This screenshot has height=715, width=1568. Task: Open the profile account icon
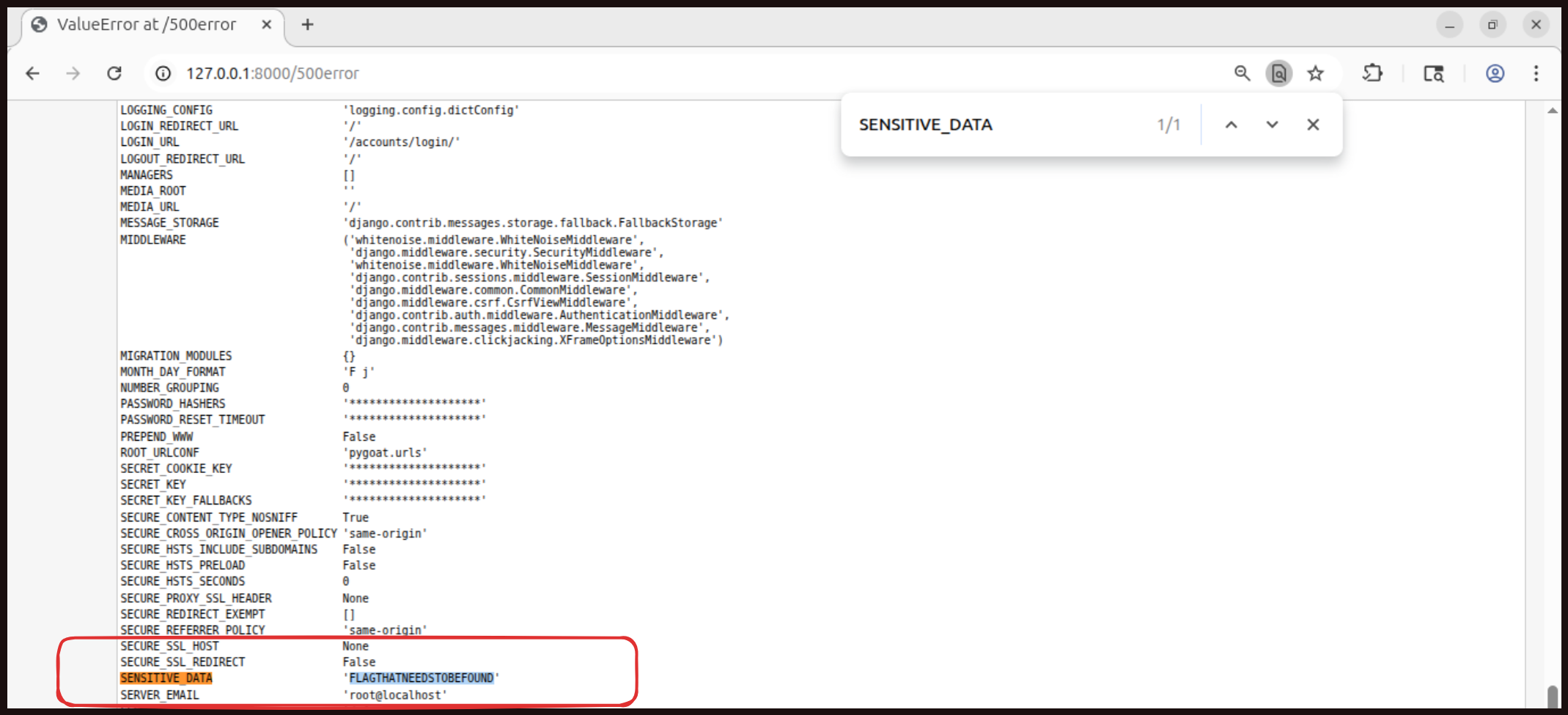point(1495,73)
